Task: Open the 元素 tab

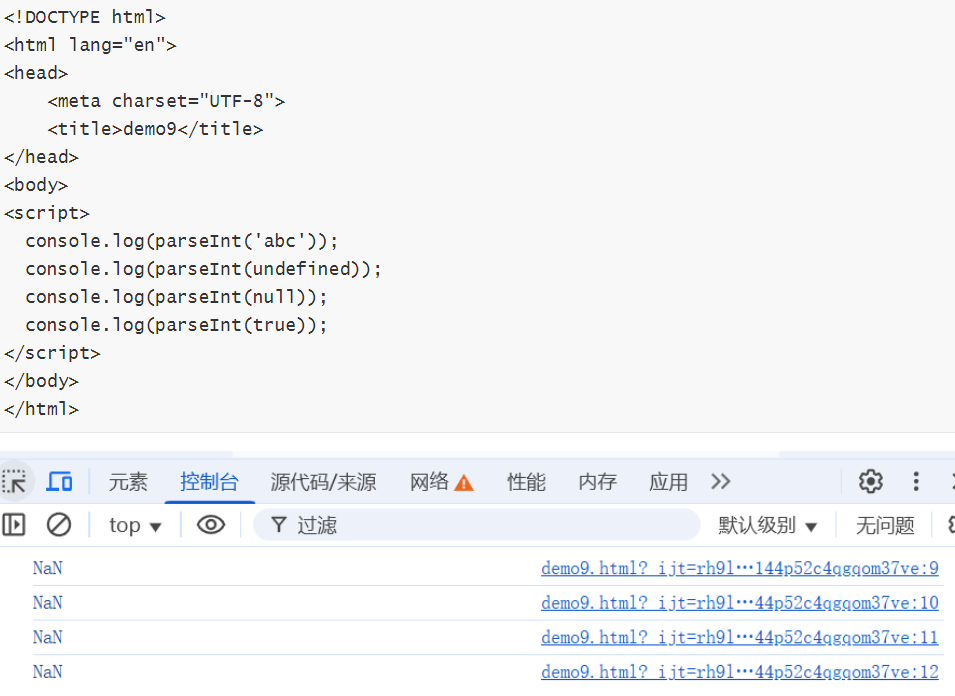Action: [128, 482]
